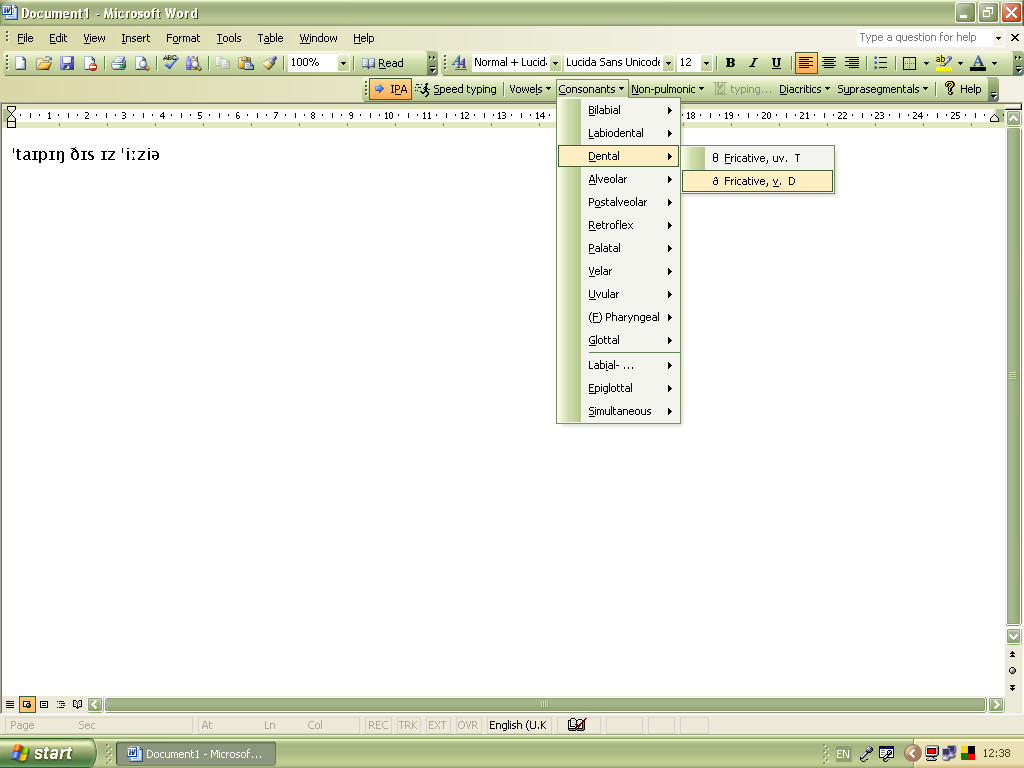Run the Spelling and Grammar checker
The height and width of the screenshot is (768, 1024).
(170, 62)
